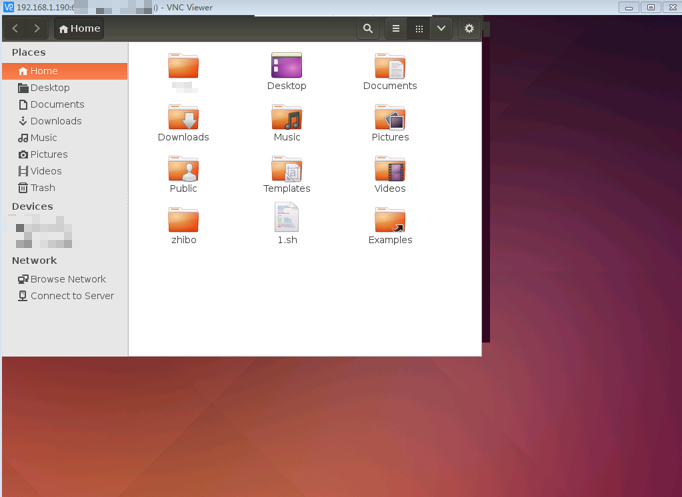
Task: Open Music in the sidebar
Action: point(65,138)
